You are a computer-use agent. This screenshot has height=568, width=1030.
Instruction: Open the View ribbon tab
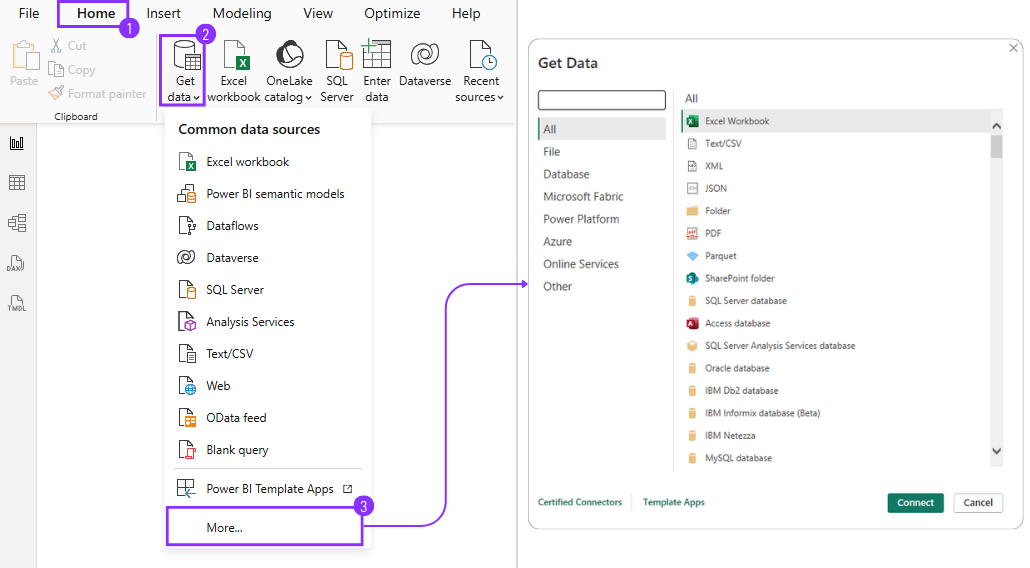tap(318, 13)
